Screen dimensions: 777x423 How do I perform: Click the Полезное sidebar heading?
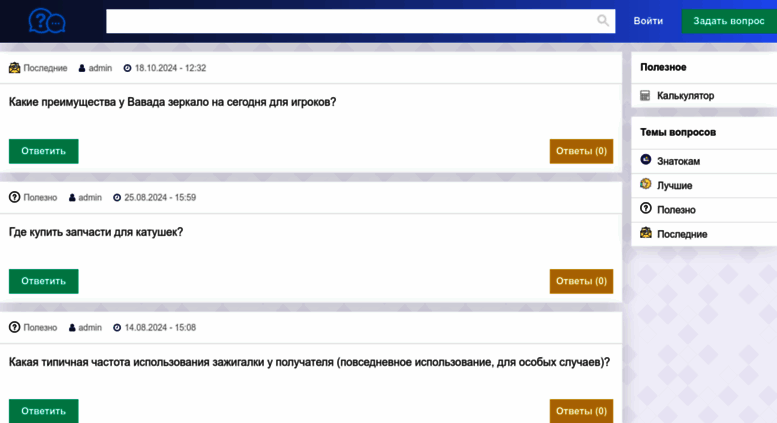pos(663,67)
